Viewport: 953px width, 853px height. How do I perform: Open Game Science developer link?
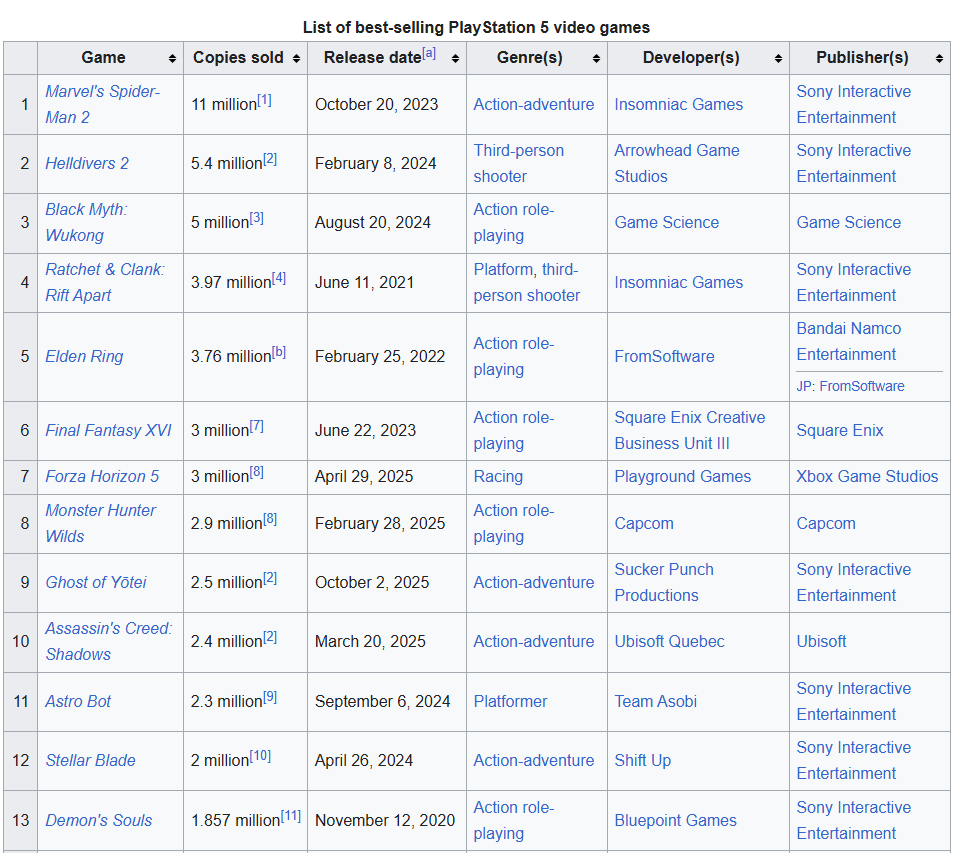point(666,223)
